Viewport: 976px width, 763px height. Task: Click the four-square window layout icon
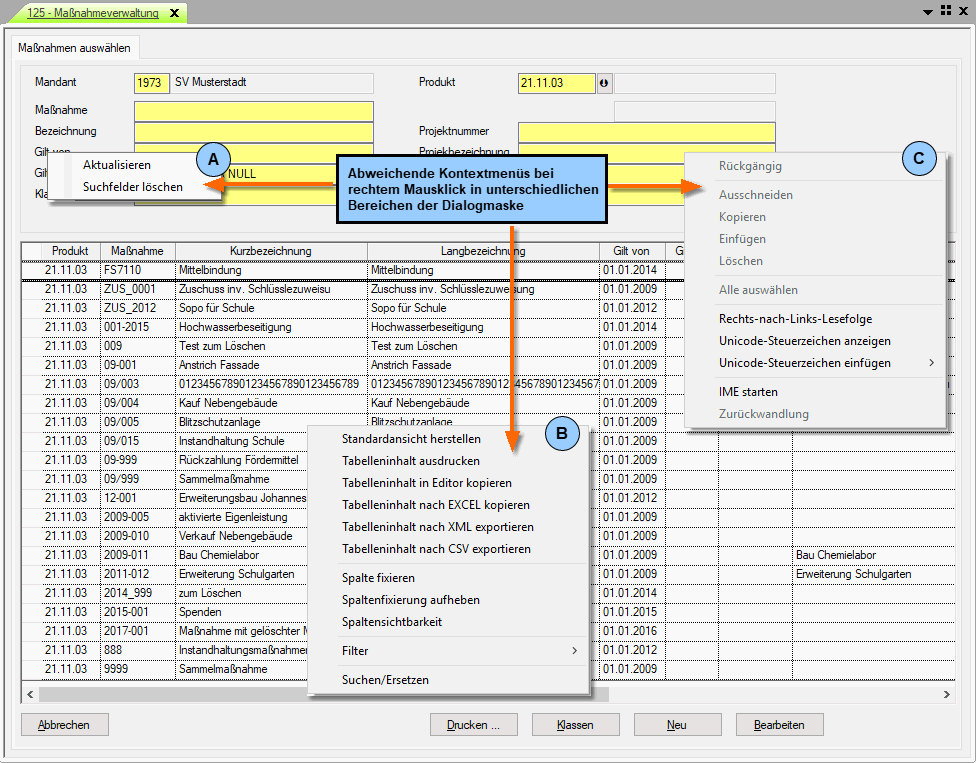tap(945, 10)
